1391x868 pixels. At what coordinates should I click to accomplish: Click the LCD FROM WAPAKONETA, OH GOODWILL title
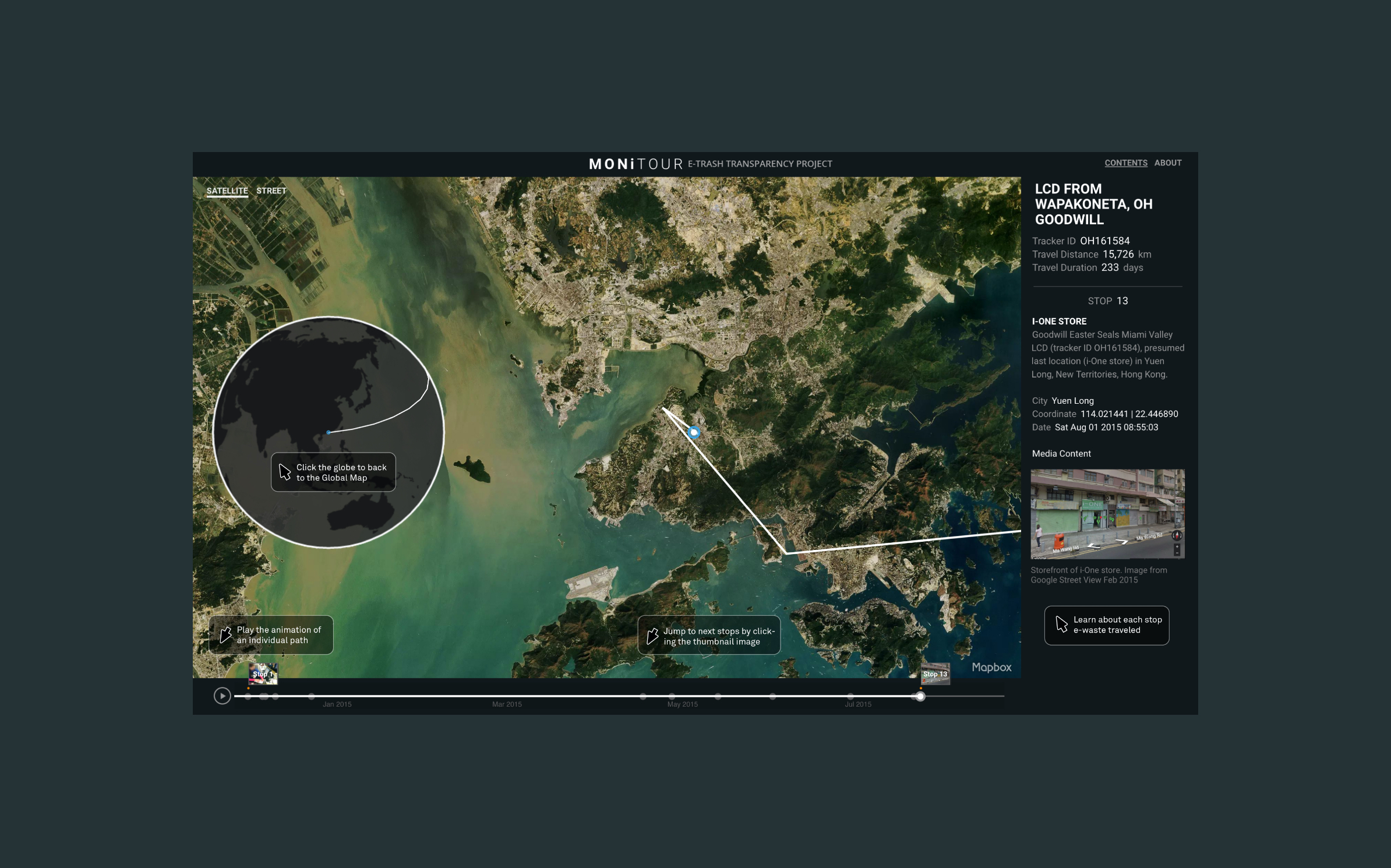pos(1093,204)
